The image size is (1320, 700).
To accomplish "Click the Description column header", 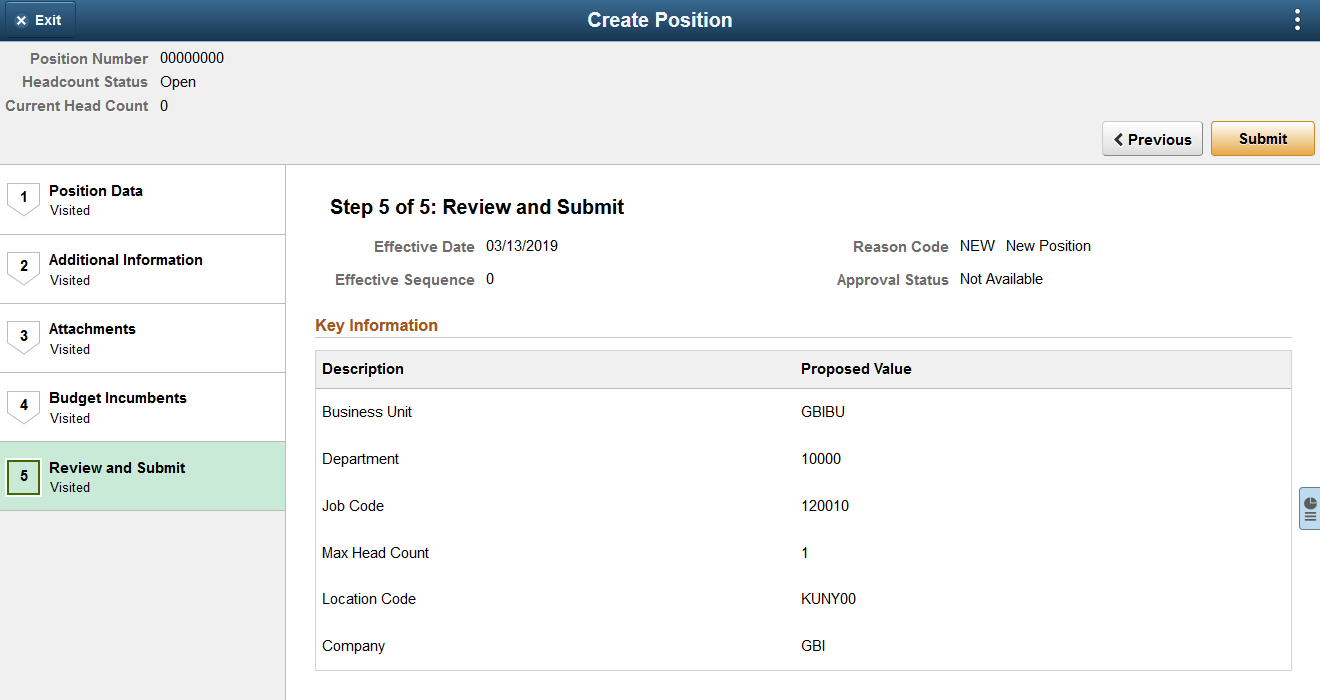I will click(363, 369).
